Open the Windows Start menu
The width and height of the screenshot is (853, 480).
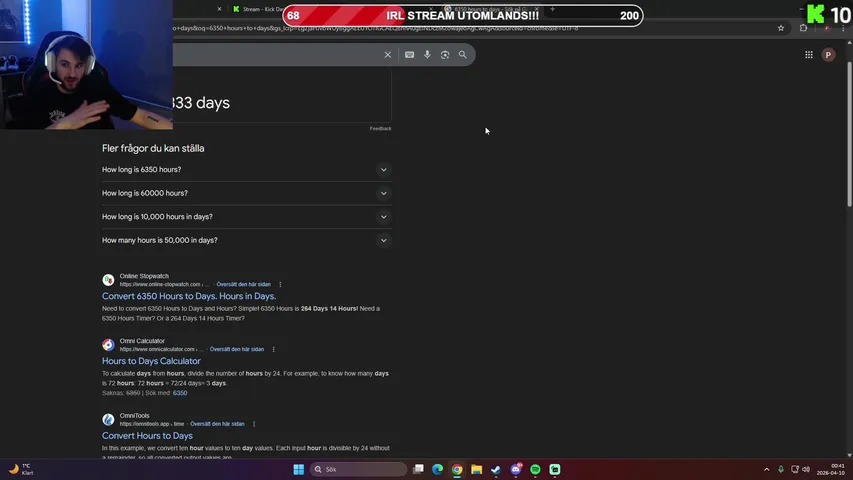pos(299,469)
